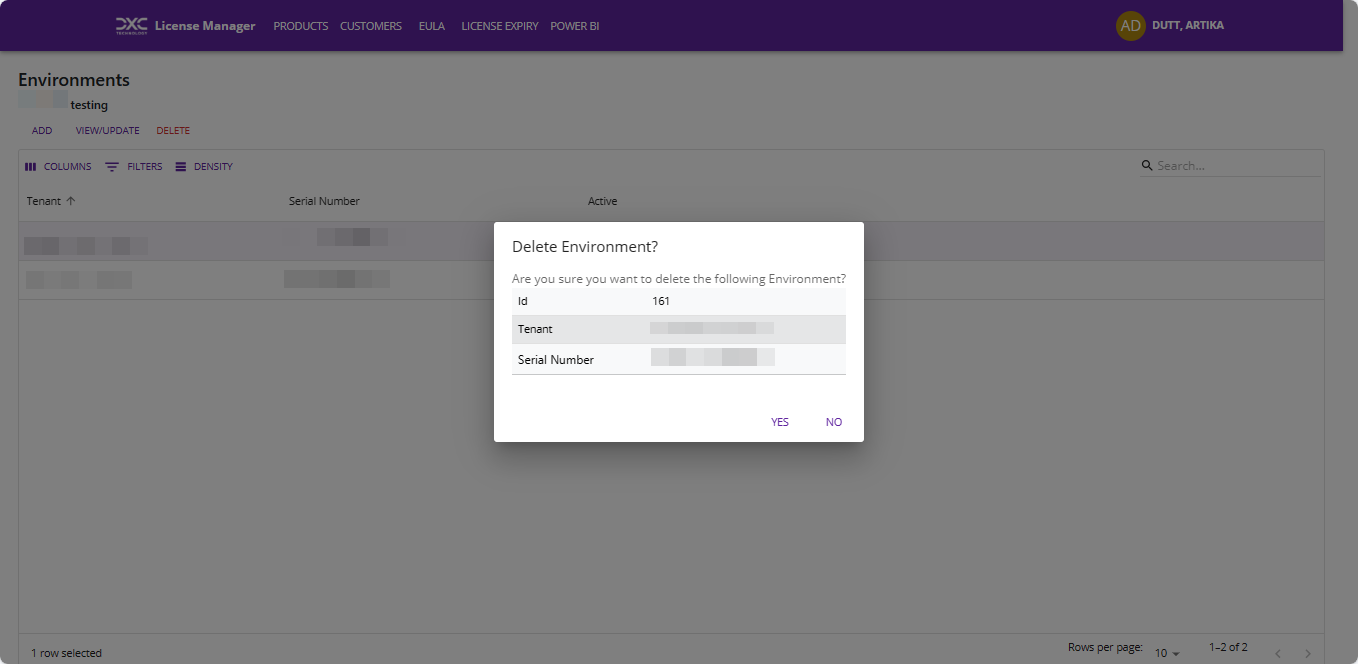
Task: Click the DXC Technology logo
Action: click(131, 25)
